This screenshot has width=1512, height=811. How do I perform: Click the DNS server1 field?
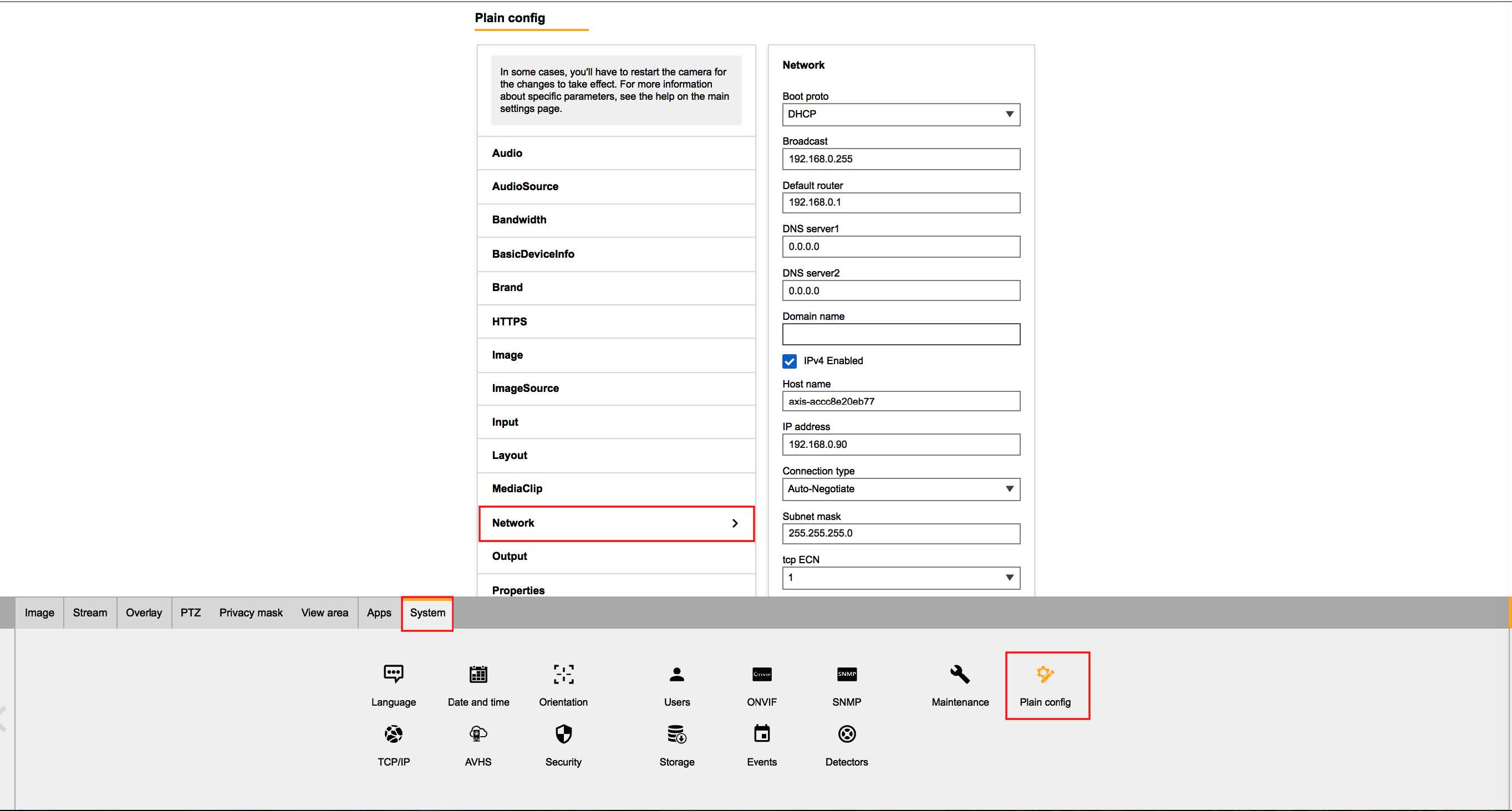901,247
